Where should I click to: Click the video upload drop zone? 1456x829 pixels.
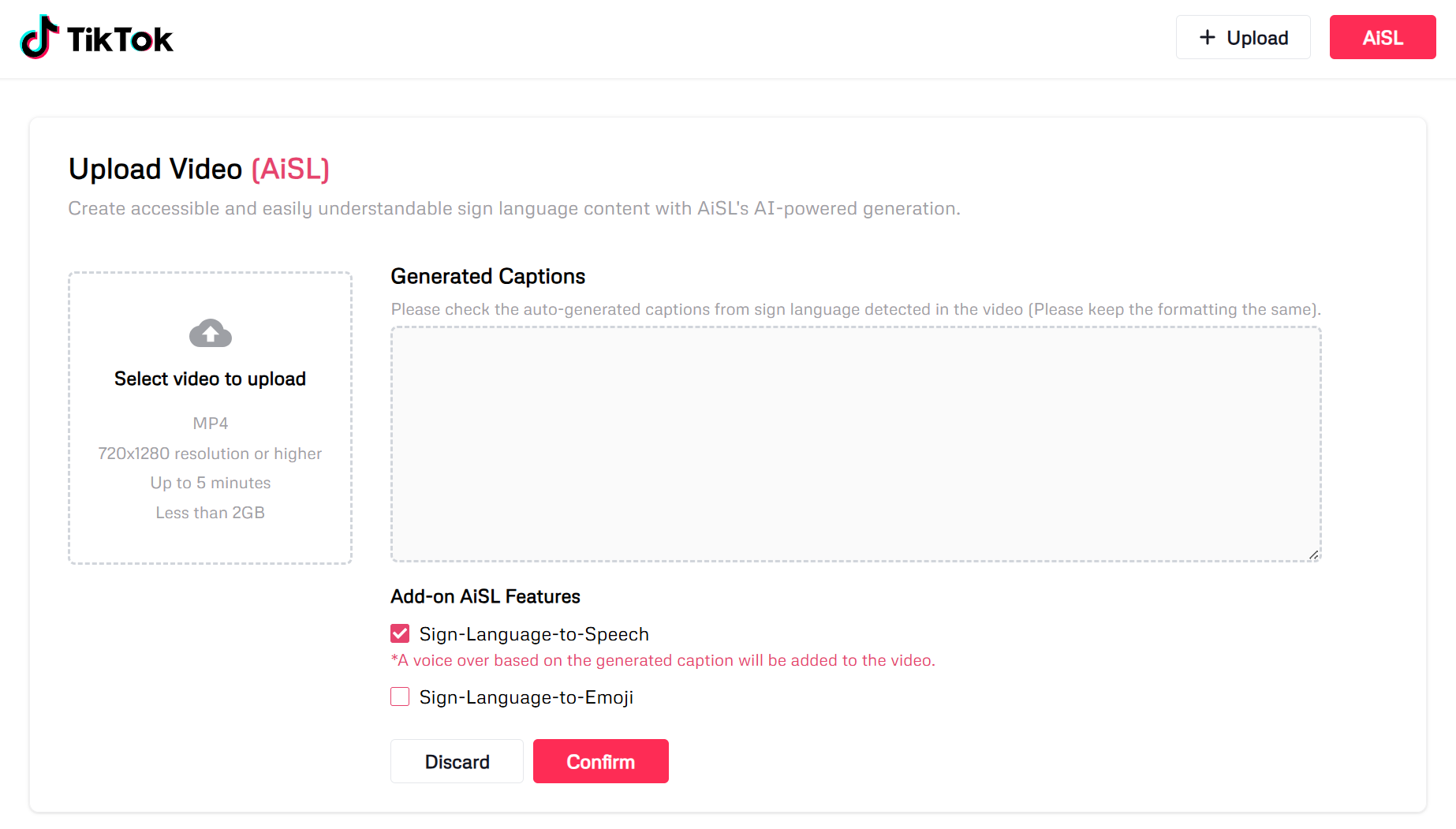pos(210,418)
